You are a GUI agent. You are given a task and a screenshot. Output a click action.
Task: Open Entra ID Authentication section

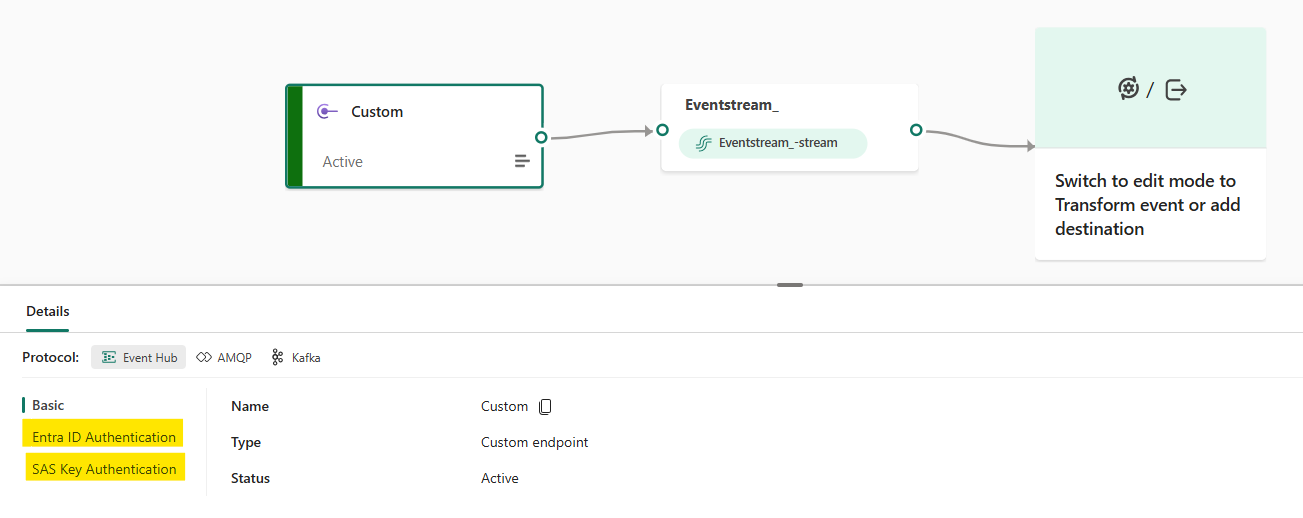click(x=104, y=437)
